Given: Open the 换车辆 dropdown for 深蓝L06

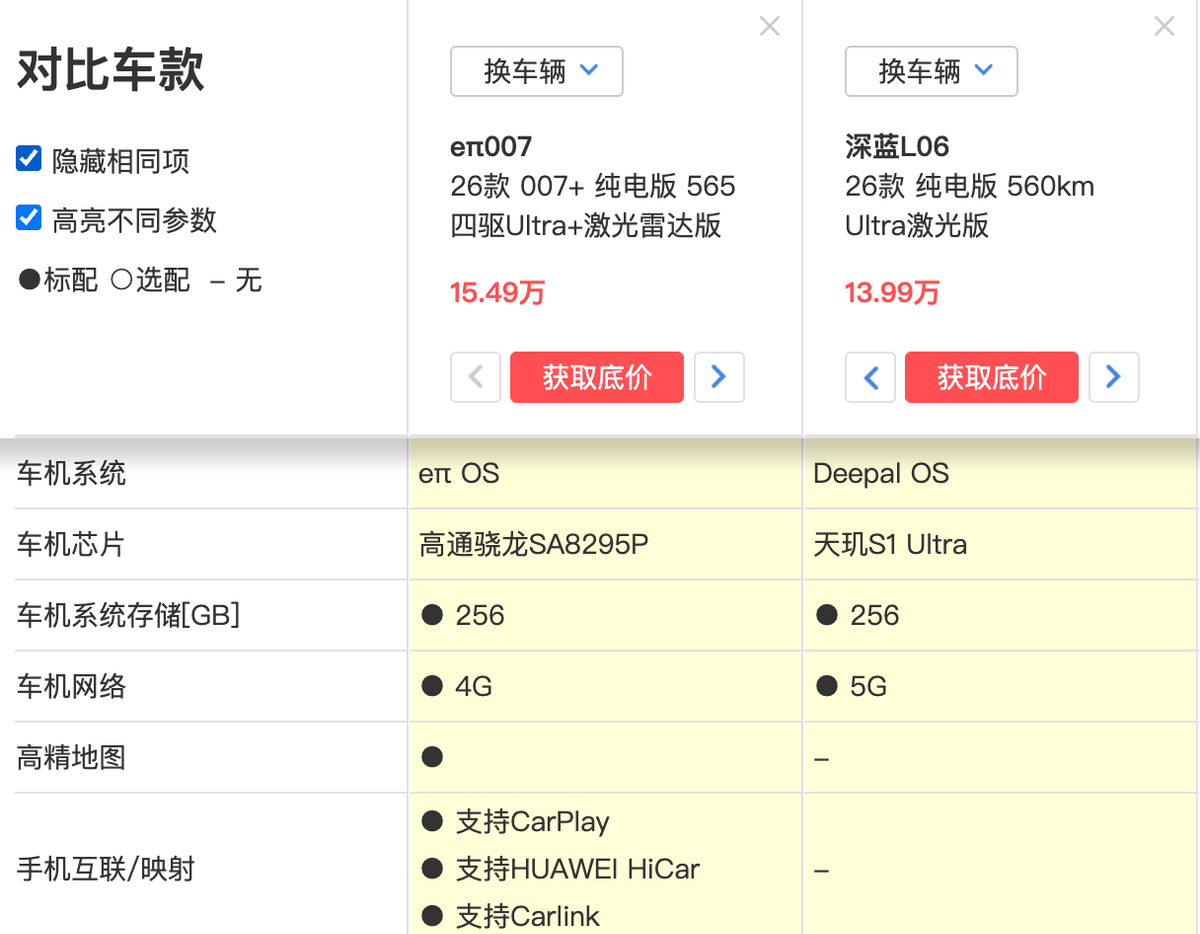Looking at the screenshot, I should pos(931,71).
